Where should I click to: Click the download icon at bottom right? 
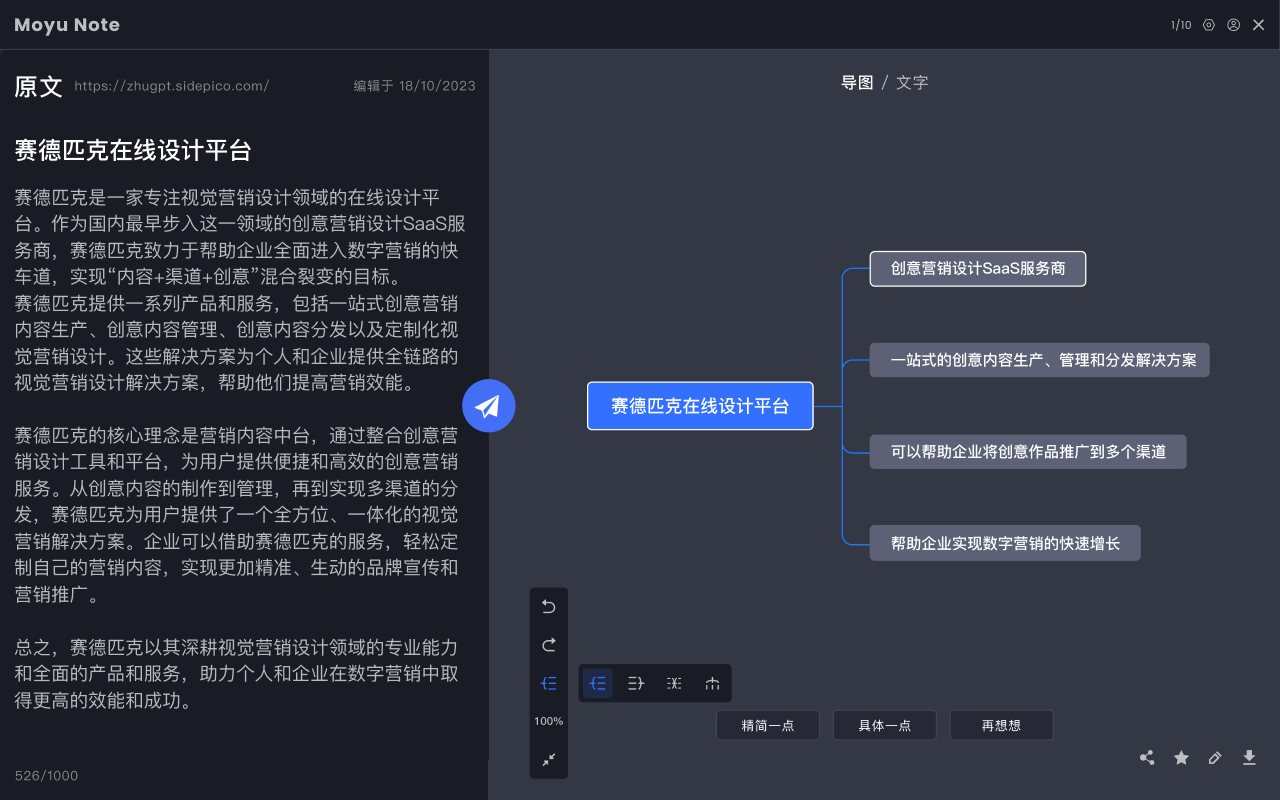pos(1249,757)
